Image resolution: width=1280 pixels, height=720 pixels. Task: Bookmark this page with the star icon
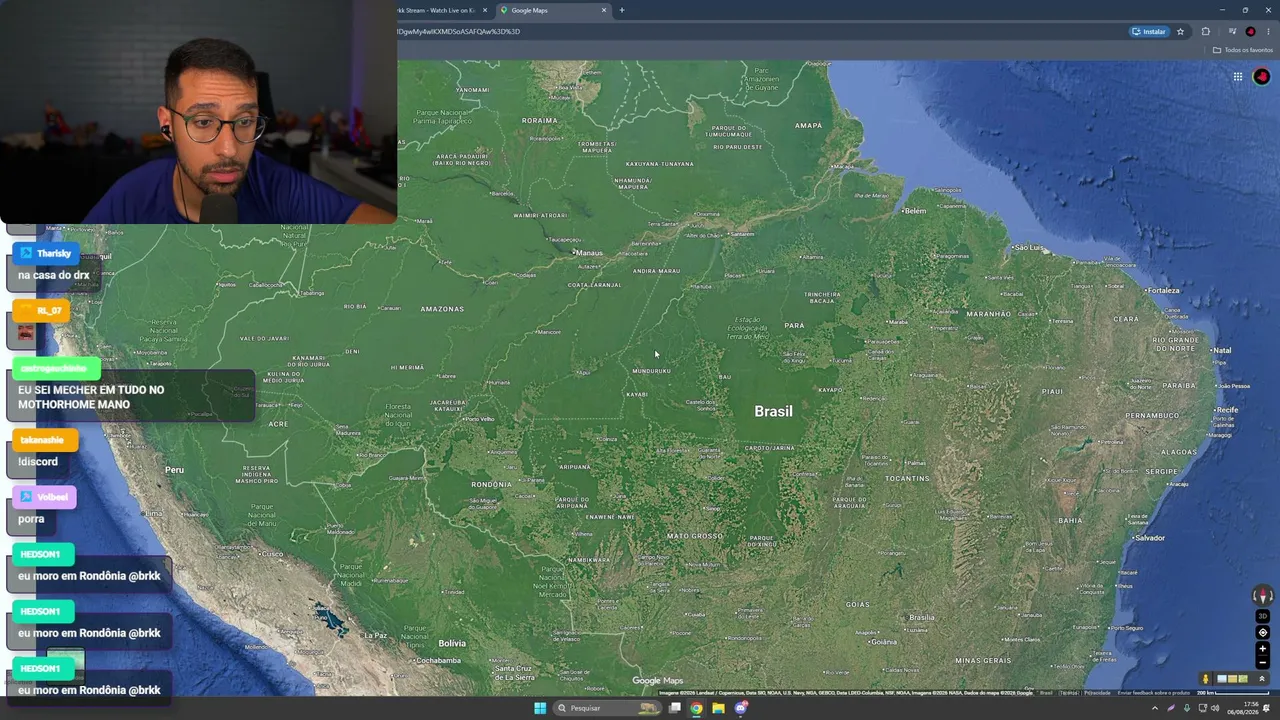[x=1180, y=31]
